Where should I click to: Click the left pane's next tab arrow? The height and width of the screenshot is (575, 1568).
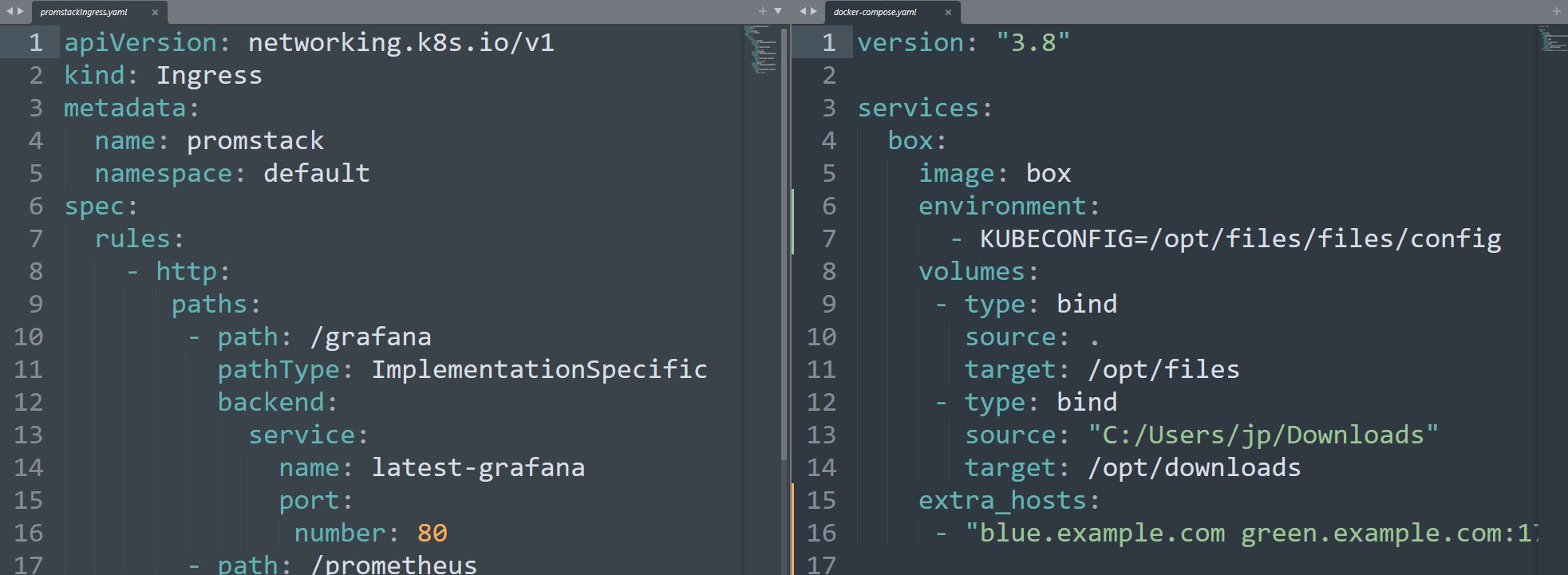[20, 11]
